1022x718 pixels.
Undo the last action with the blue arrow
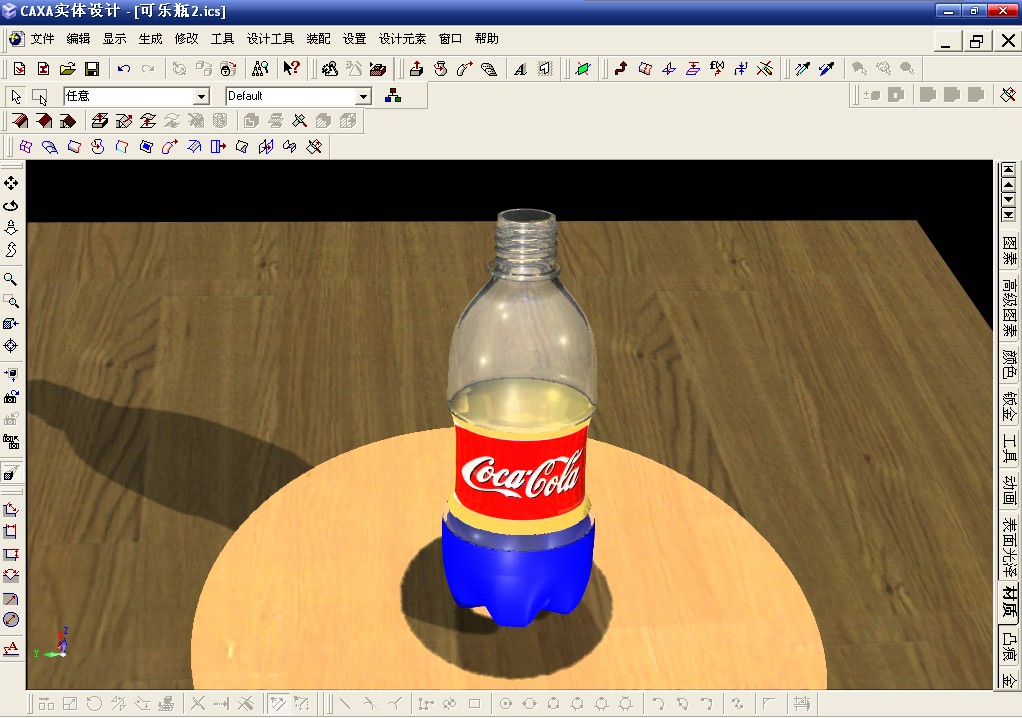[124, 68]
